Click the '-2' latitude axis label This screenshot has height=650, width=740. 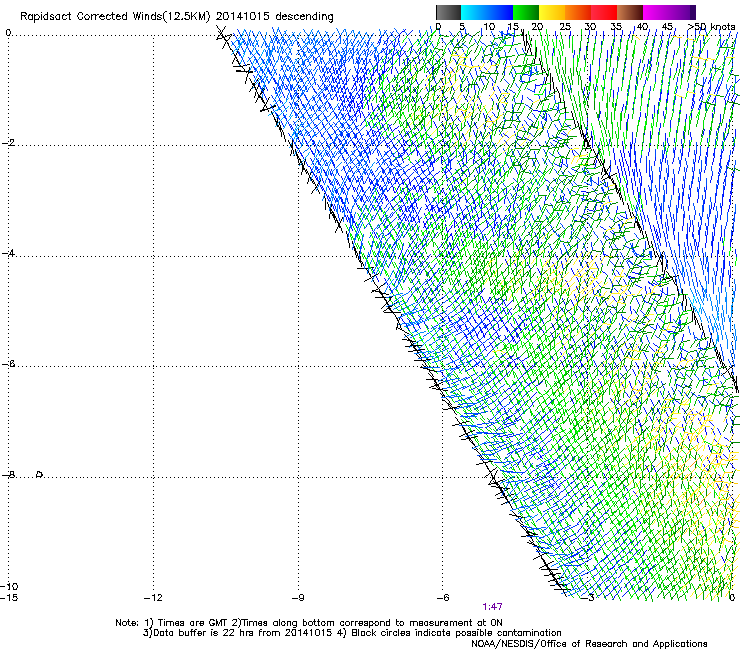pos(8,143)
